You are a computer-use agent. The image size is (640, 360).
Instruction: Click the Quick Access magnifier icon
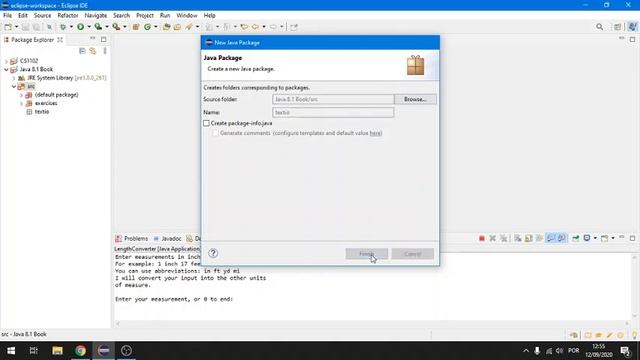click(x=599, y=27)
